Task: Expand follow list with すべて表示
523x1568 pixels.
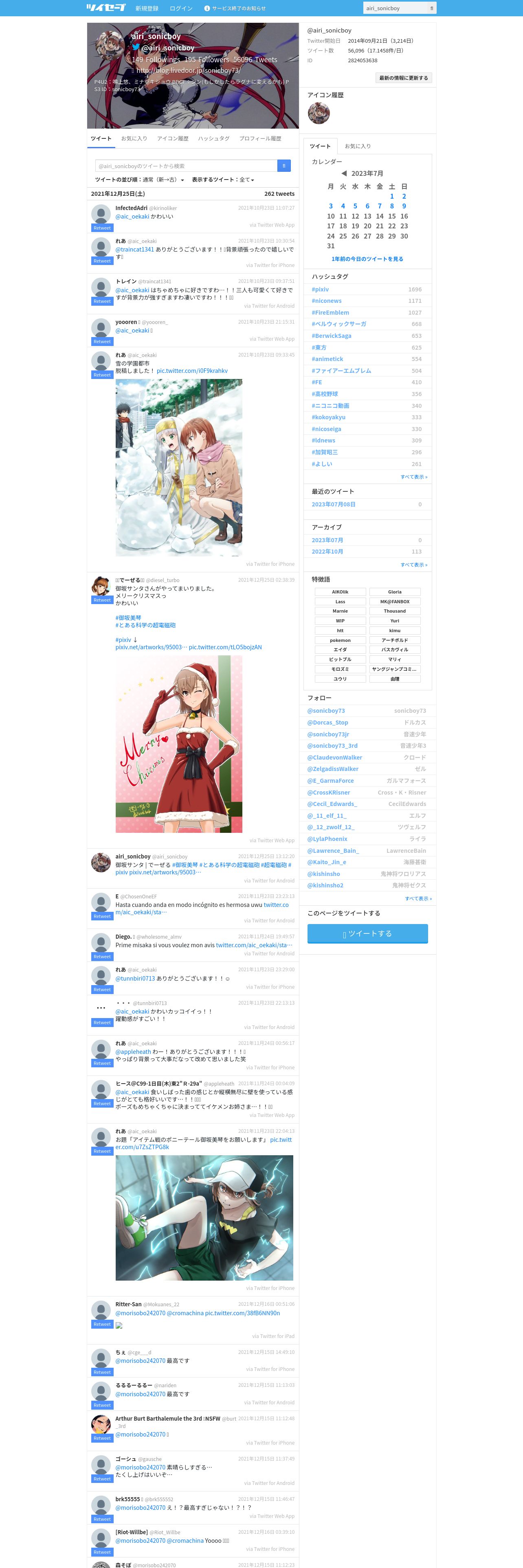Action: click(418, 898)
